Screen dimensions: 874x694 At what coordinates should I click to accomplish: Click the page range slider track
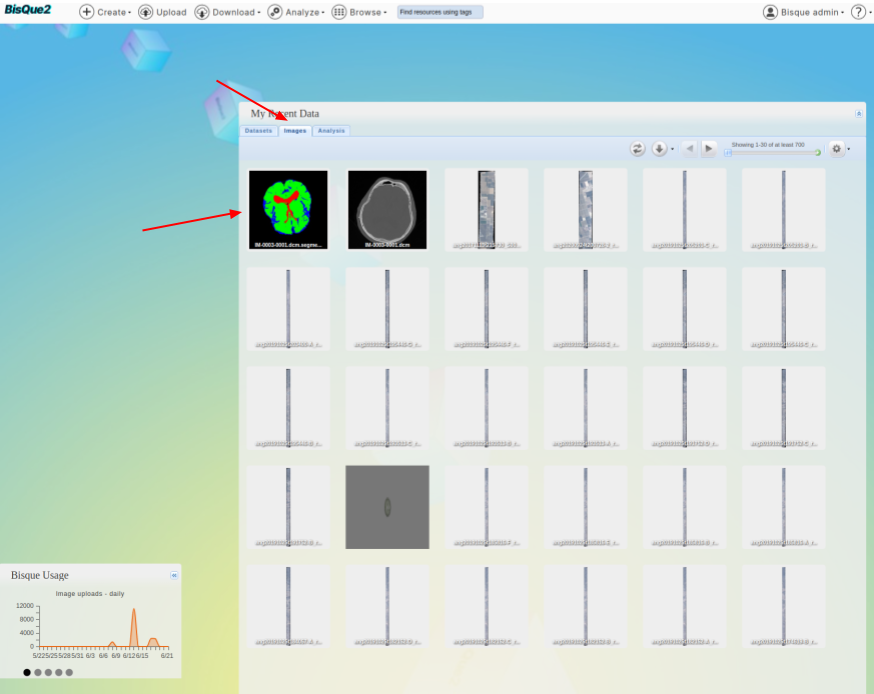(772, 153)
